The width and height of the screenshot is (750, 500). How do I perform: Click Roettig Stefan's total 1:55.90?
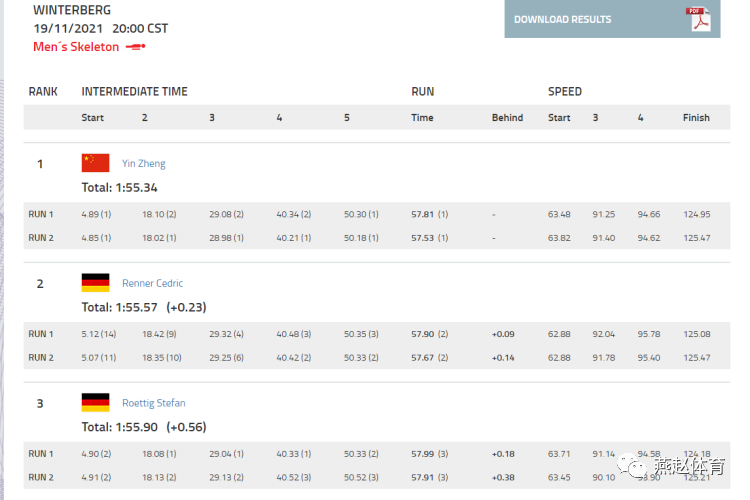tap(137, 427)
